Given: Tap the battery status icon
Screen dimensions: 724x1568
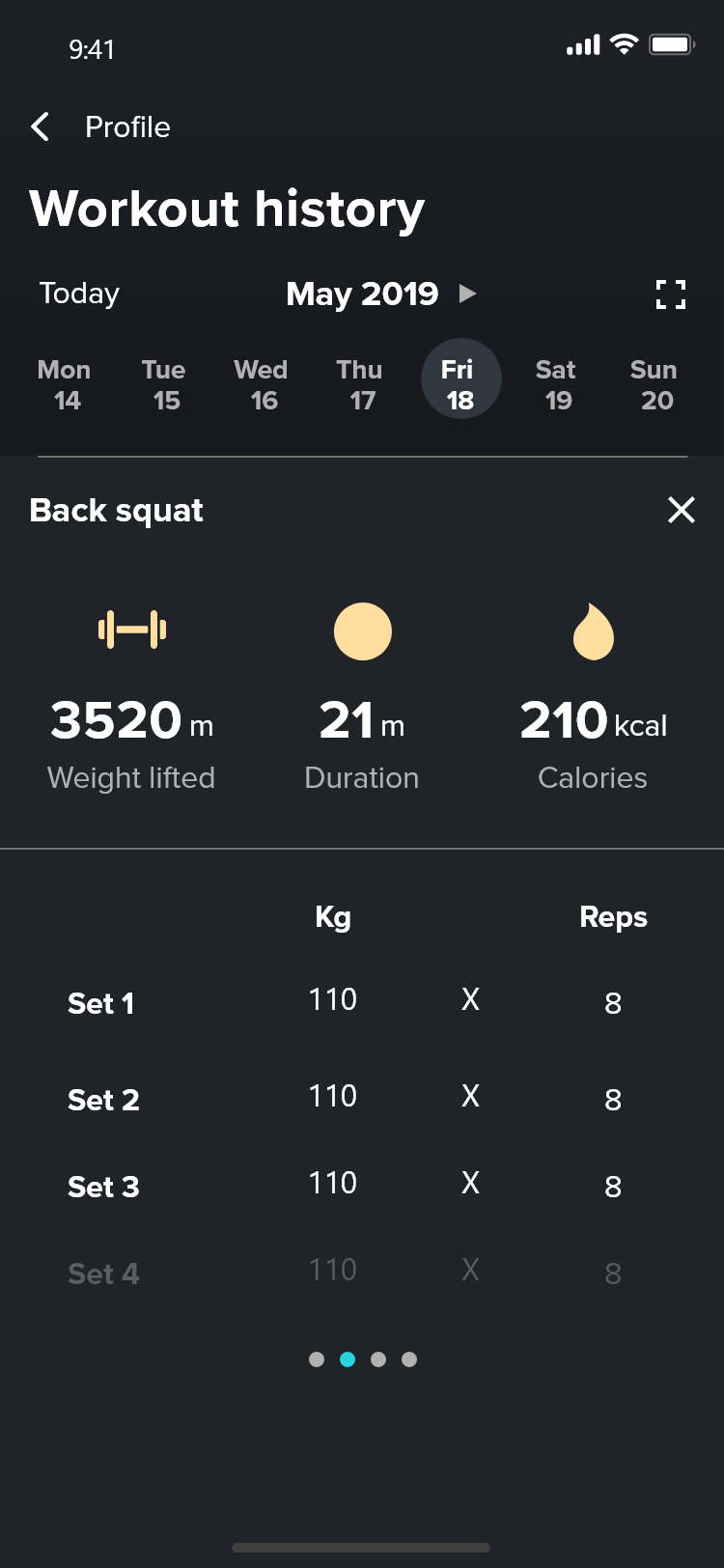Looking at the screenshot, I should pyautogui.click(x=672, y=44).
